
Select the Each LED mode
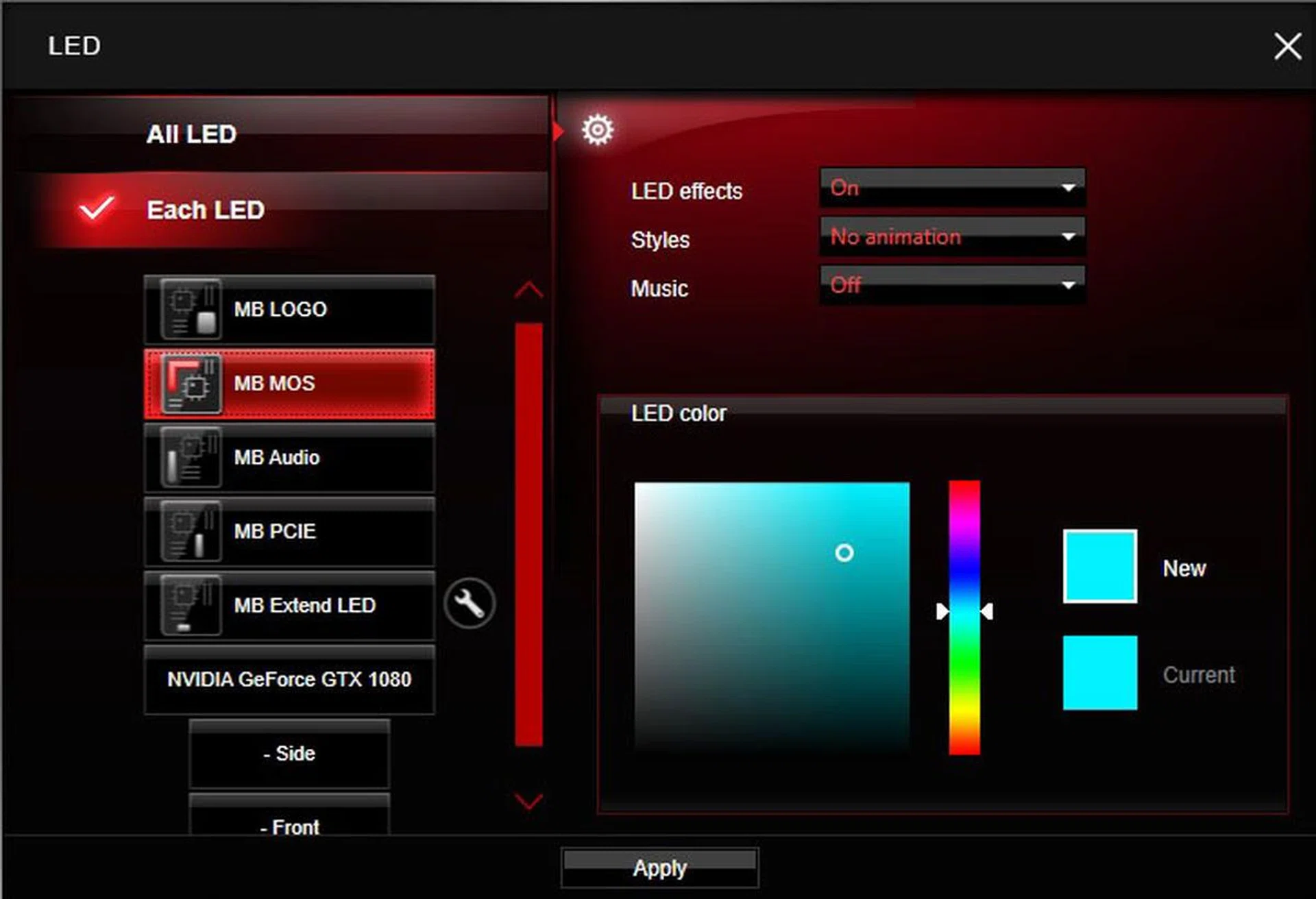tap(206, 210)
